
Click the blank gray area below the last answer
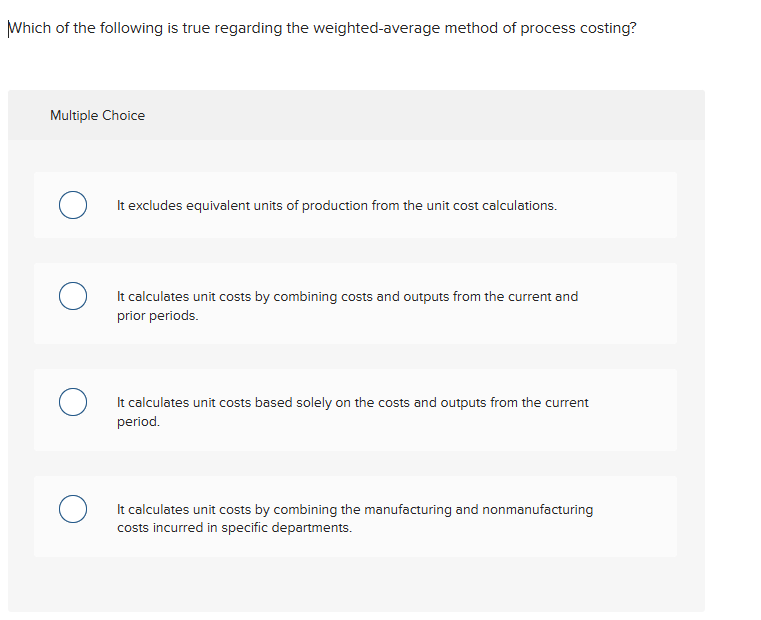point(356,584)
